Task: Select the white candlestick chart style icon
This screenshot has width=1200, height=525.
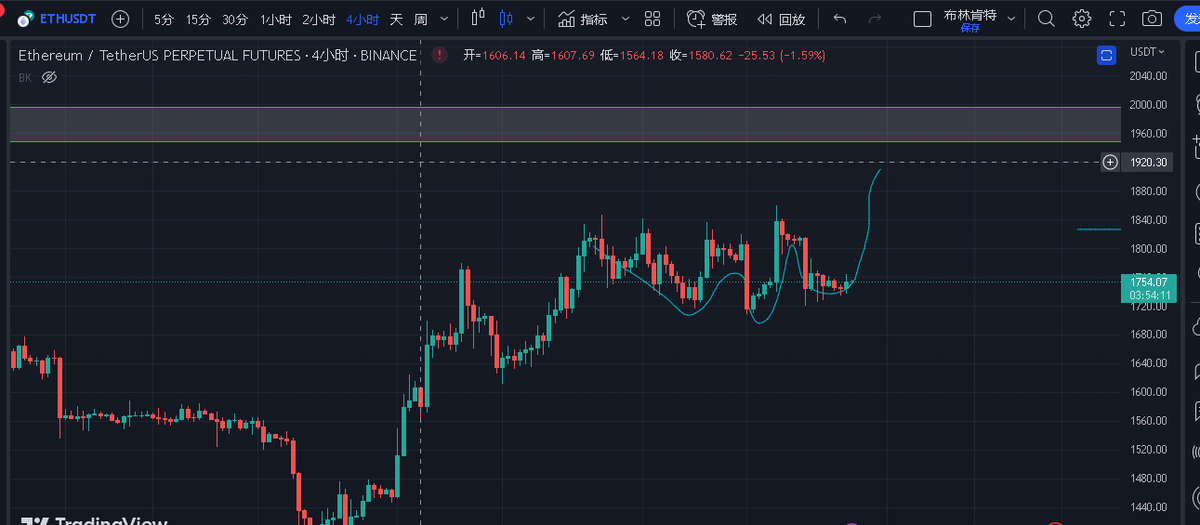Action: [479, 18]
